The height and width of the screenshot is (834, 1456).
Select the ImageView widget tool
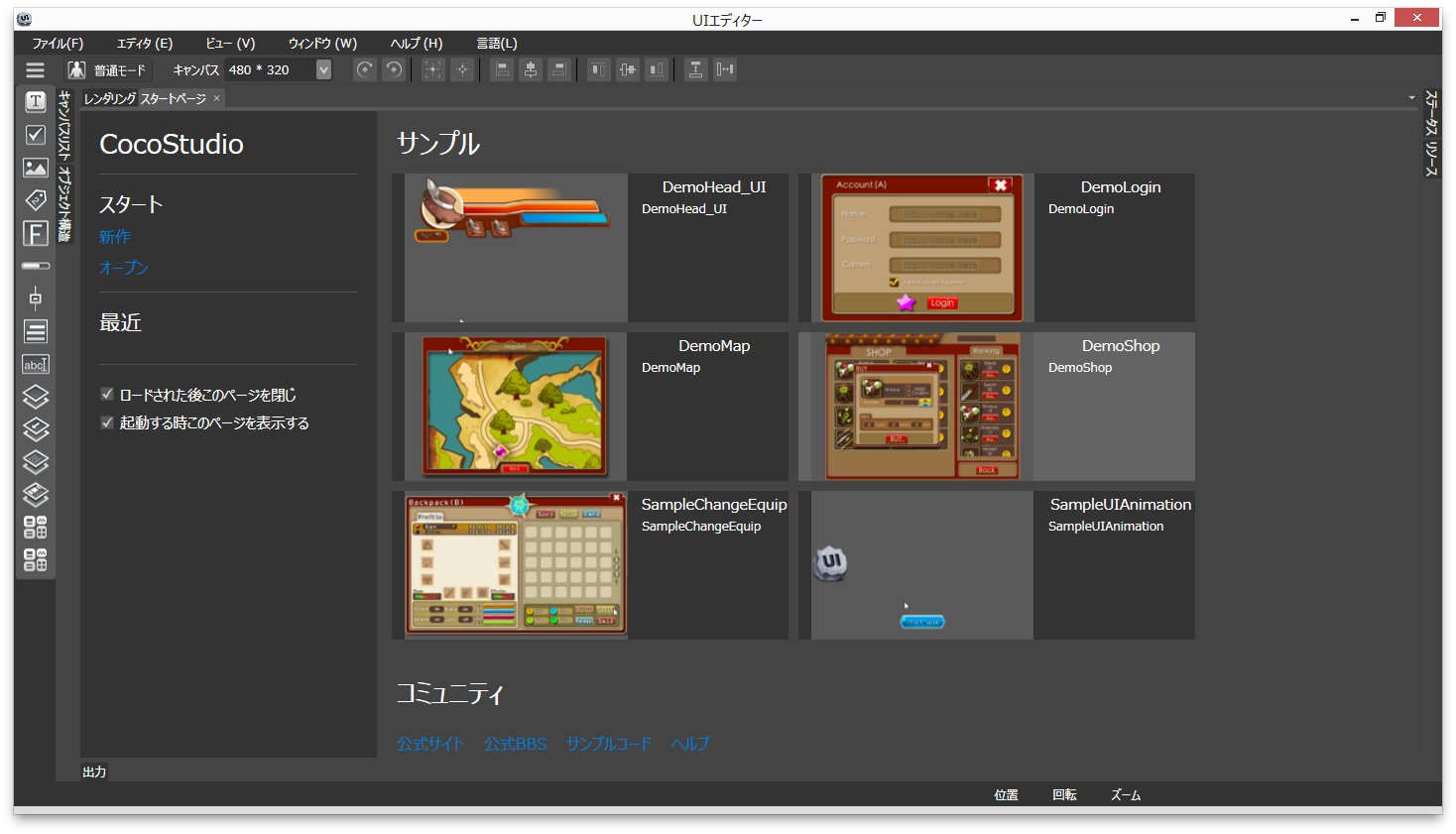coord(35,168)
